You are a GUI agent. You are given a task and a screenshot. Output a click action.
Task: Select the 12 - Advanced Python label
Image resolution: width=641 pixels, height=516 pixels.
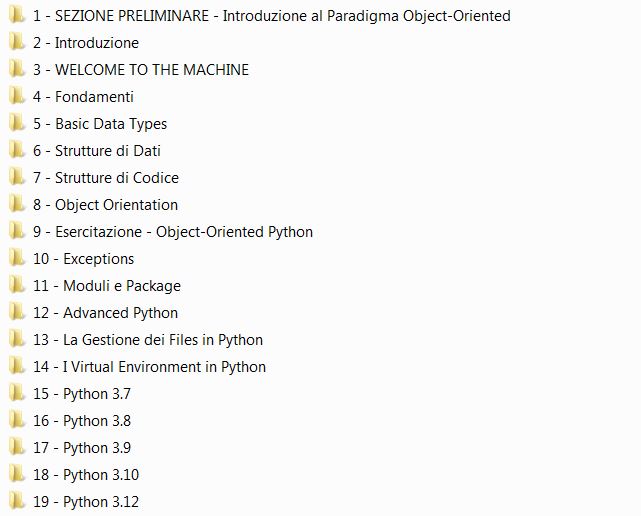(105, 313)
